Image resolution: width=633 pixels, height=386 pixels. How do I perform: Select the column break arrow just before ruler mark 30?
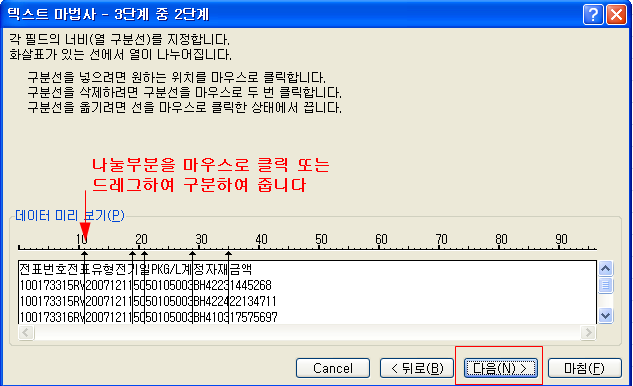pyautogui.click(x=193, y=255)
